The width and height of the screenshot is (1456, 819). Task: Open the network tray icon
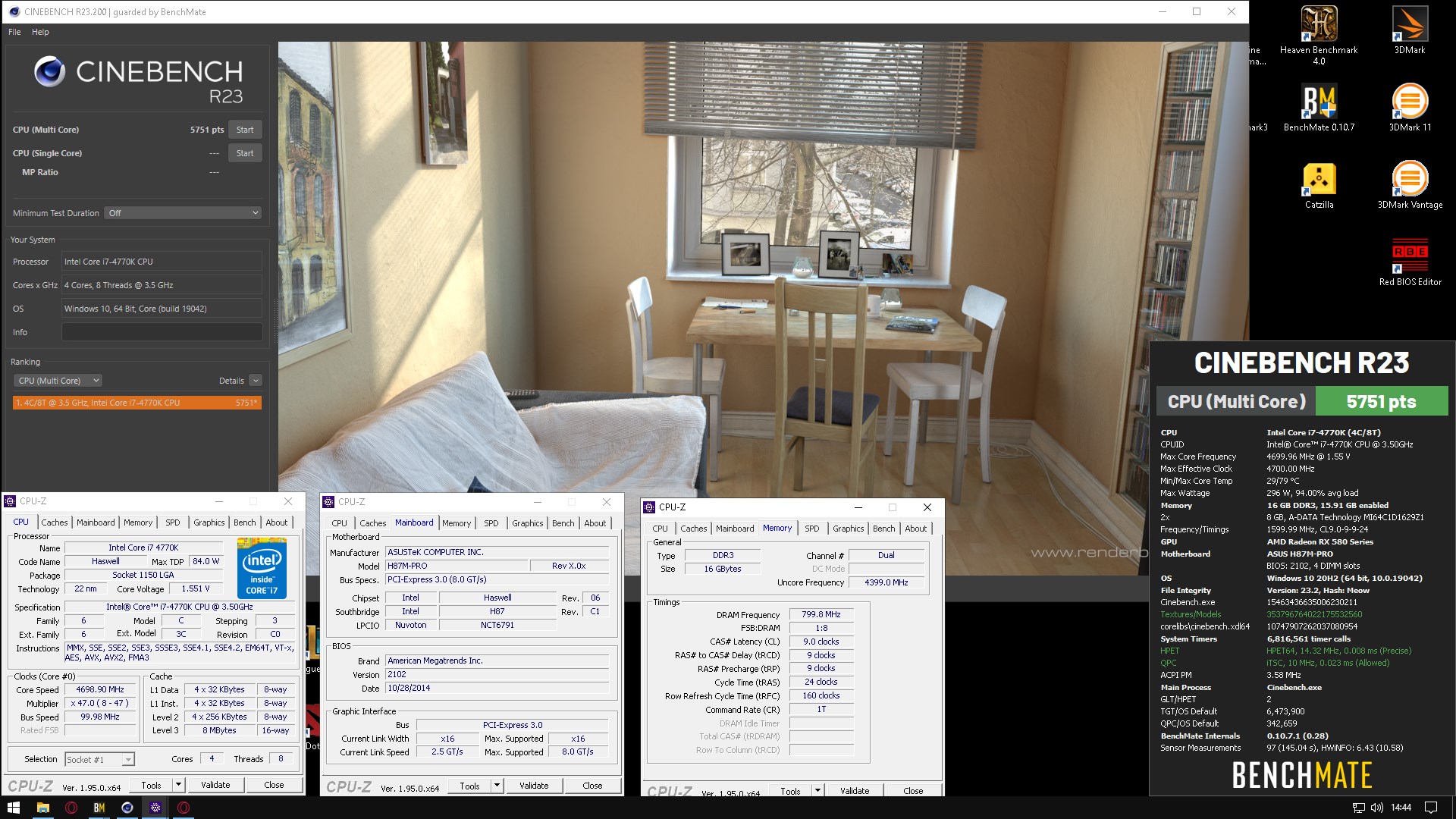point(1358,808)
